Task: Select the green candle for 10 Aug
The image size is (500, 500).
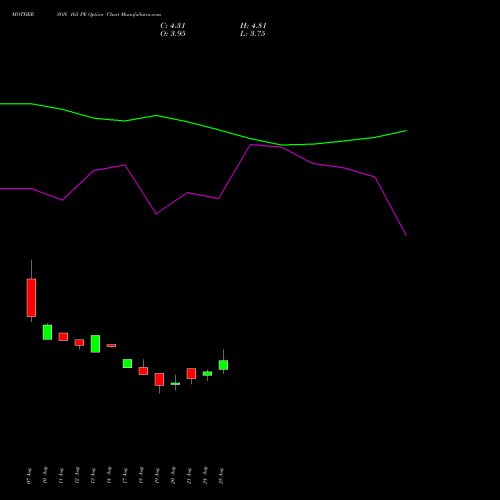Action: pyautogui.click(x=47, y=332)
